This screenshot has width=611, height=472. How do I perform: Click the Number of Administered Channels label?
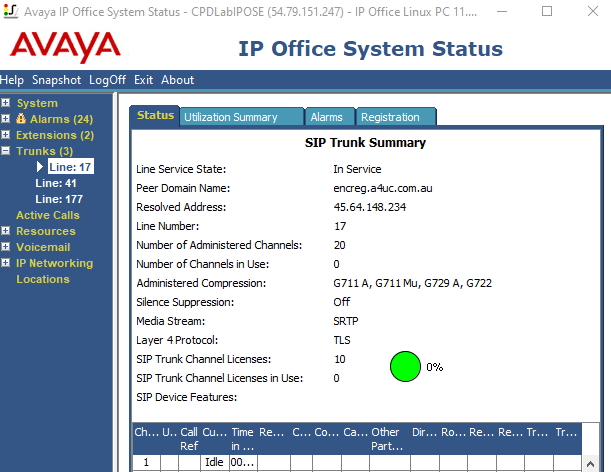pos(219,245)
